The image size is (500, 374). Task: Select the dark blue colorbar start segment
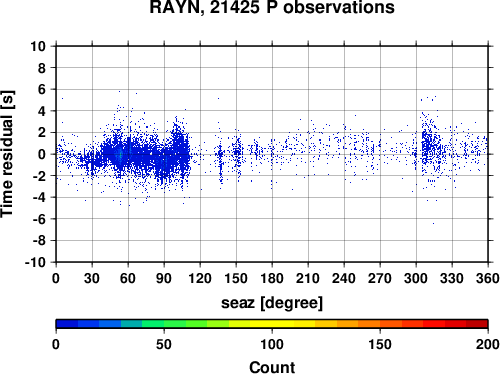click(67, 323)
